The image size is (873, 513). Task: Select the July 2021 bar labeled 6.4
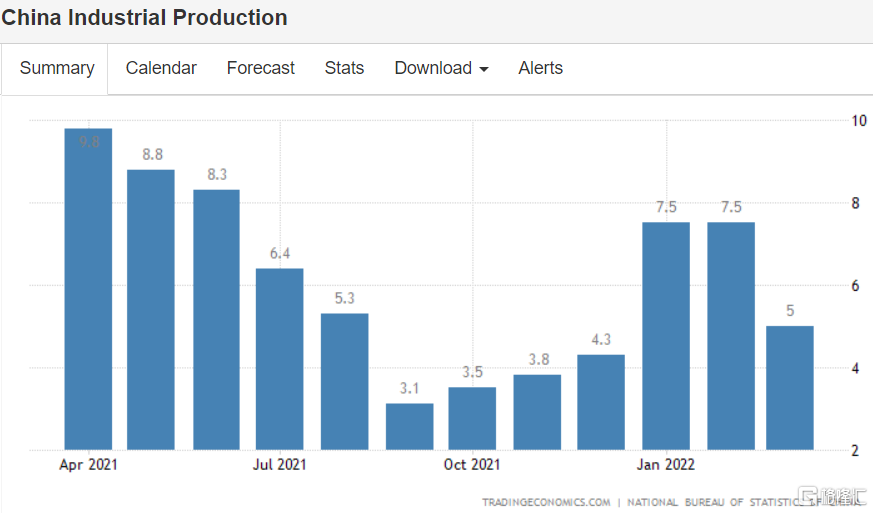coord(279,358)
